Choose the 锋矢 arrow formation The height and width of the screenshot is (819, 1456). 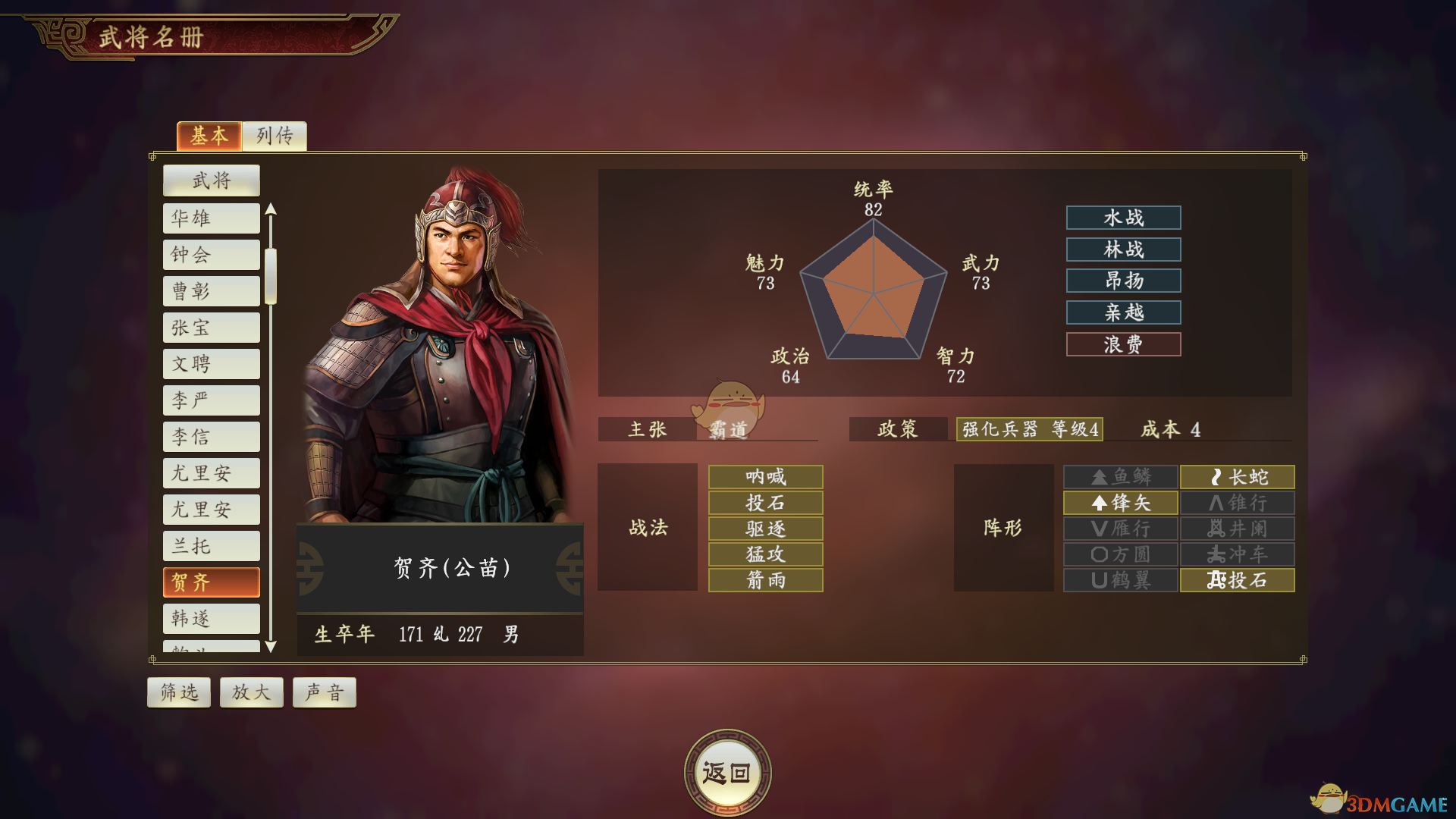coord(1120,503)
